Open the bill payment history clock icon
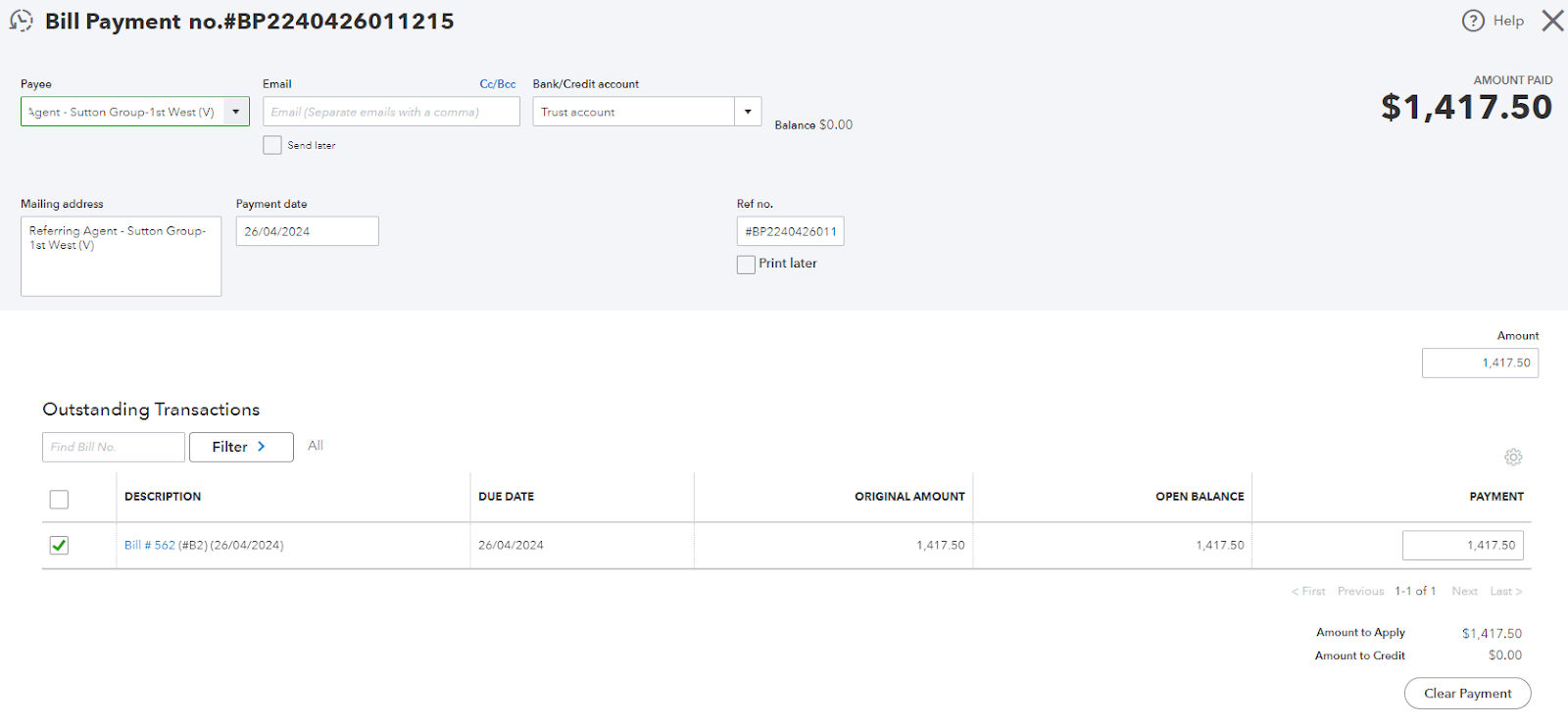 click(x=21, y=21)
